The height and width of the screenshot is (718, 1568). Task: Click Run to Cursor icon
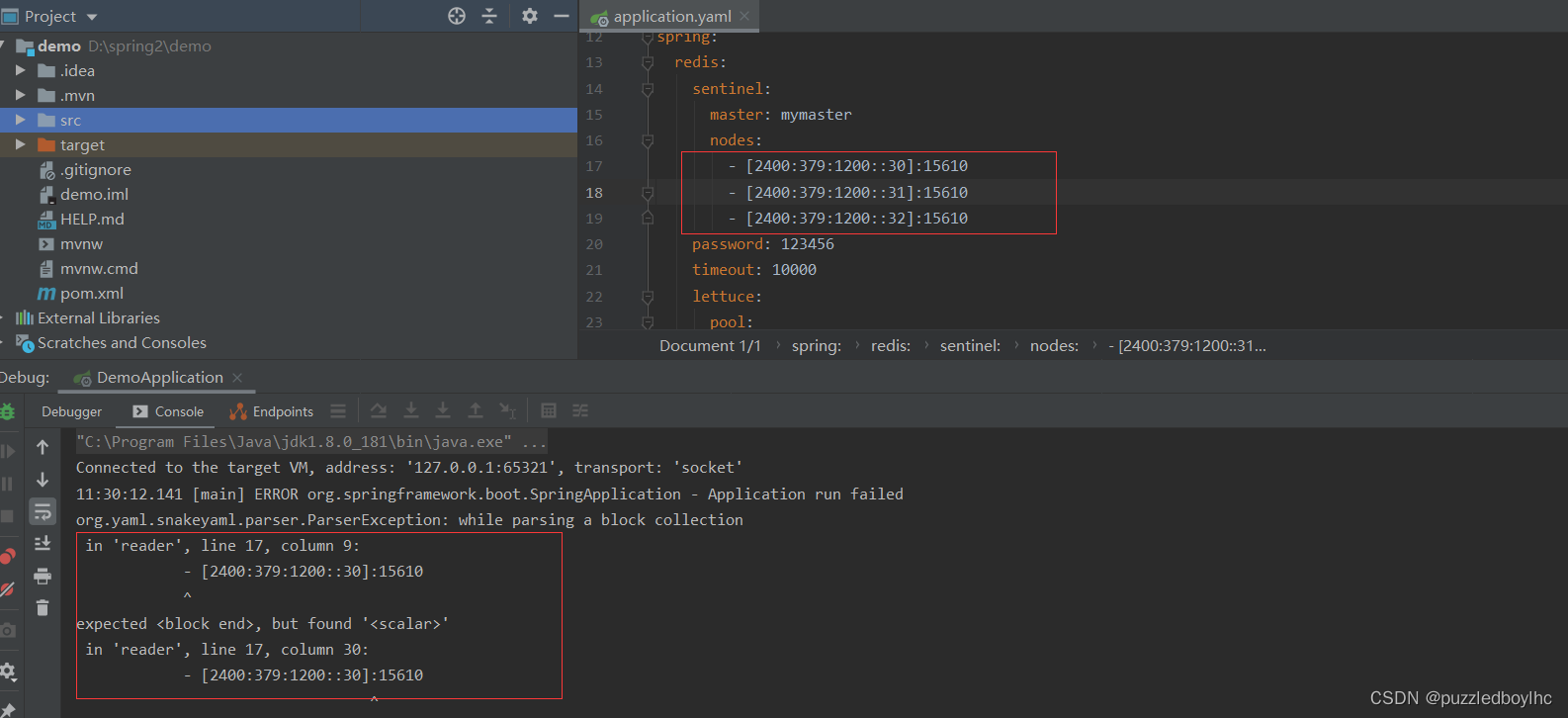tap(507, 410)
